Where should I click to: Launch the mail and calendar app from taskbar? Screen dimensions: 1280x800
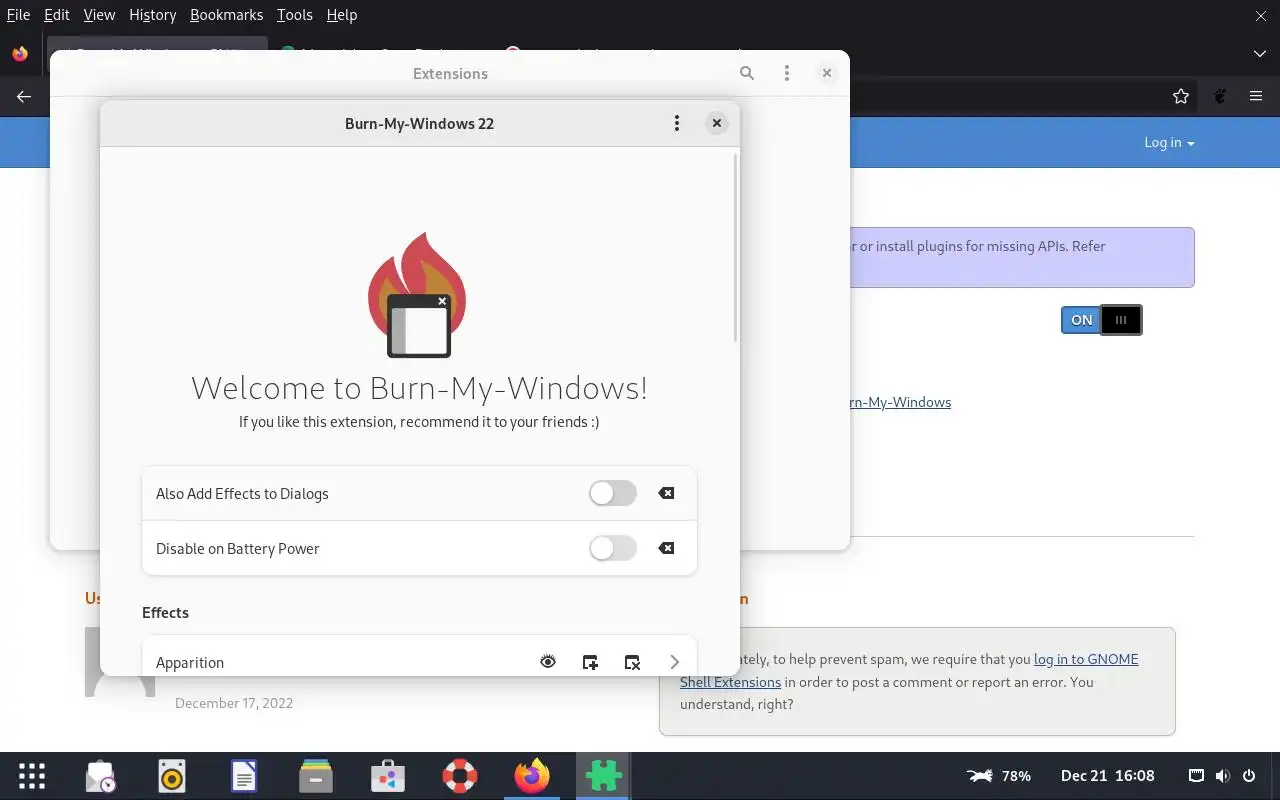click(101, 776)
